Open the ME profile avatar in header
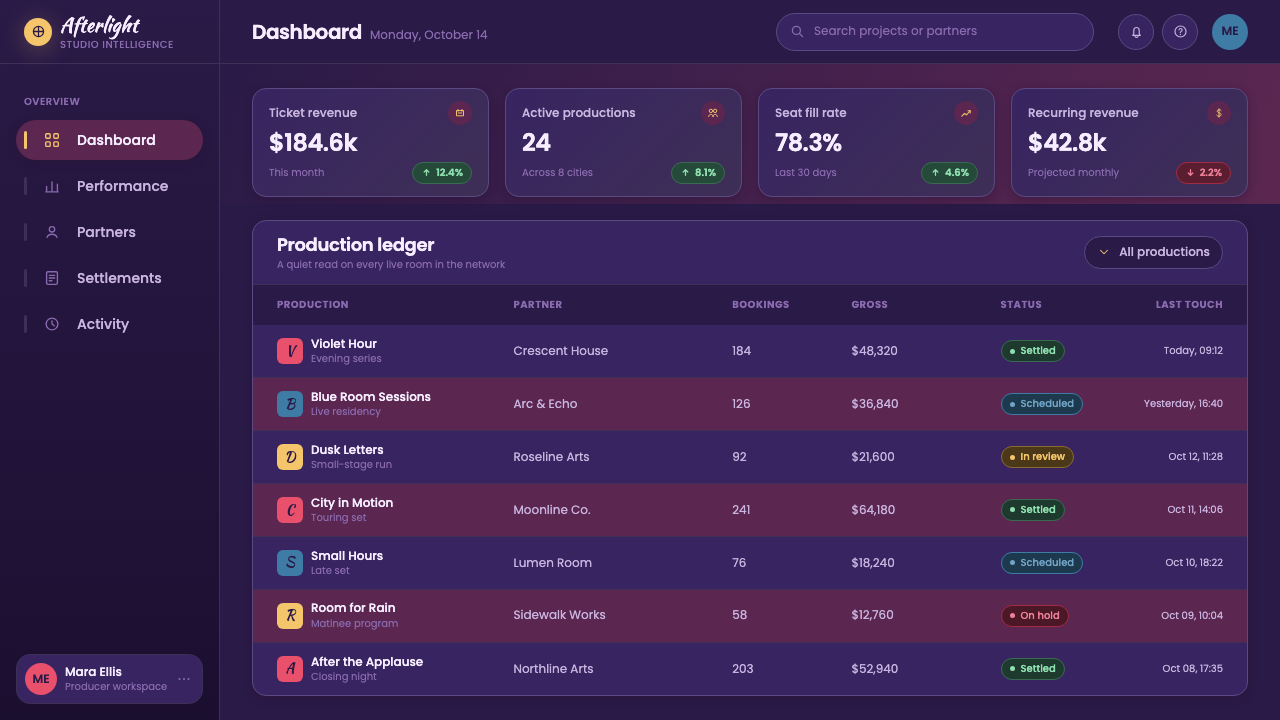The height and width of the screenshot is (720, 1280). [x=1230, y=32]
